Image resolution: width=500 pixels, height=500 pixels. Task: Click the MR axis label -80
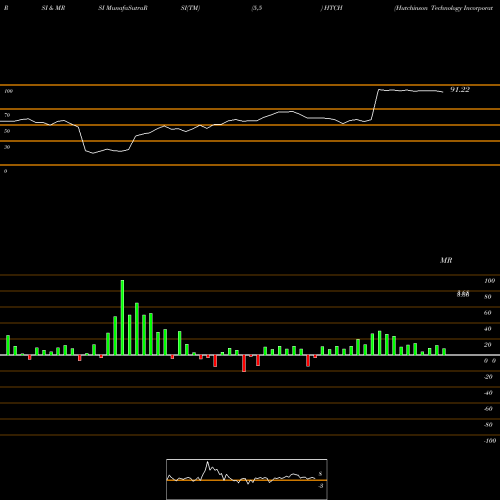click(x=488, y=425)
